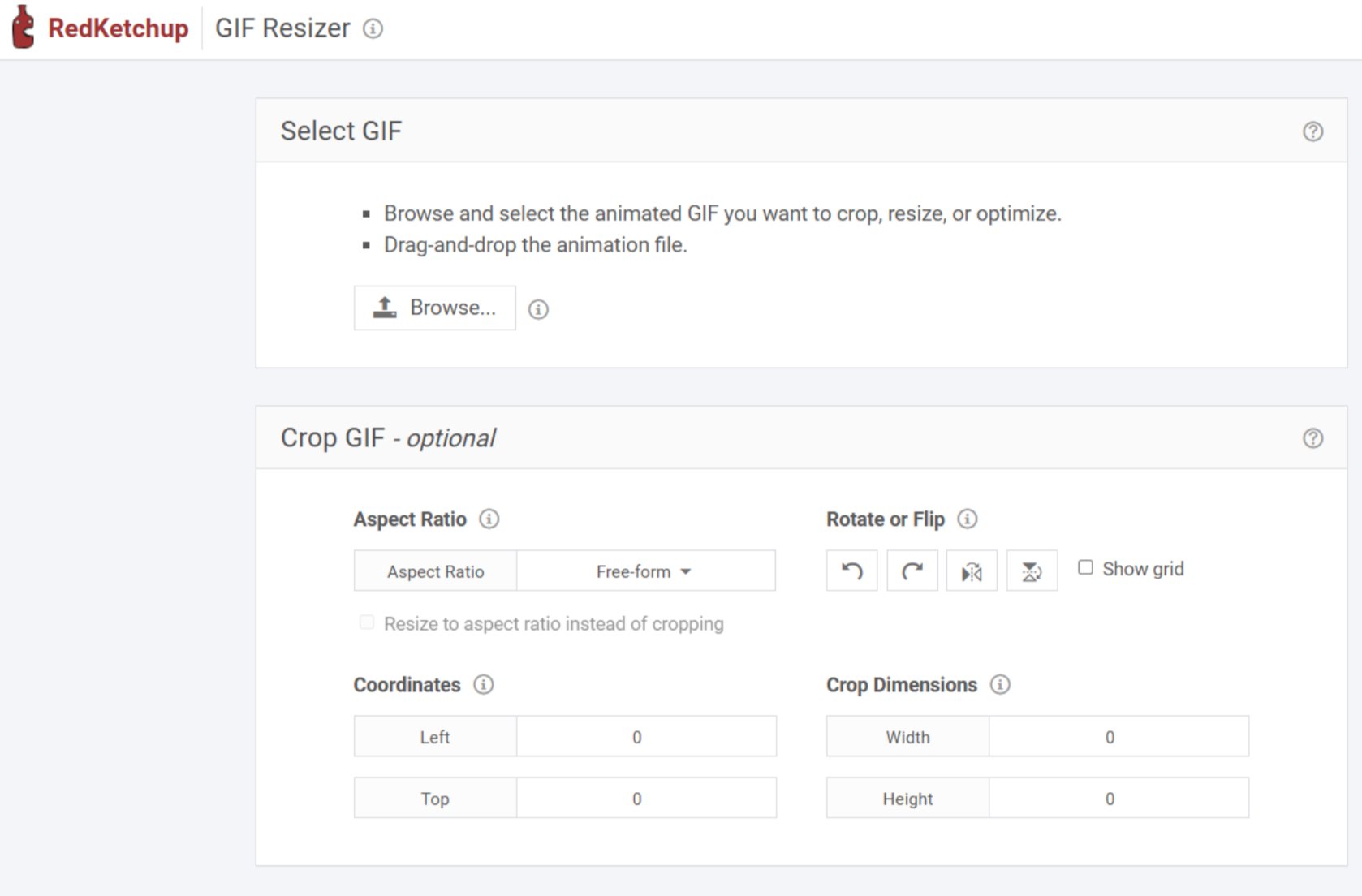Flip the GIF horizontally

click(x=972, y=571)
